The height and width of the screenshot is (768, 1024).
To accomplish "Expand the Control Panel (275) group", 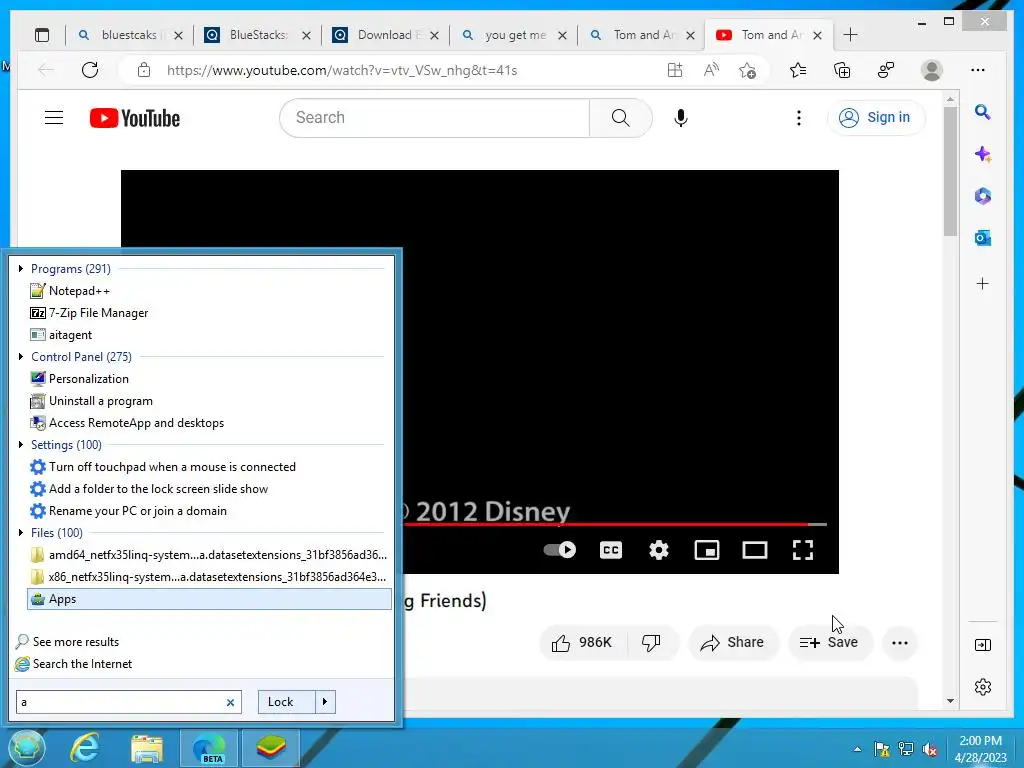I will (22, 357).
